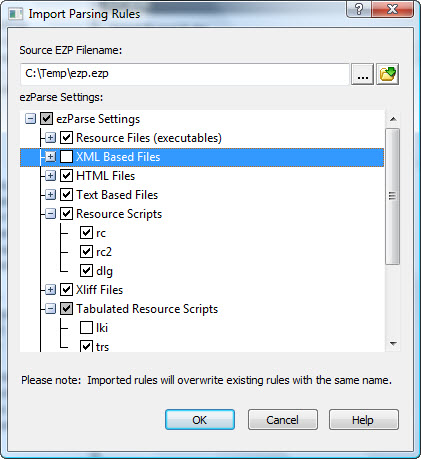Uncheck the dlg checkbox
This screenshot has height=459, width=421.
point(86,271)
